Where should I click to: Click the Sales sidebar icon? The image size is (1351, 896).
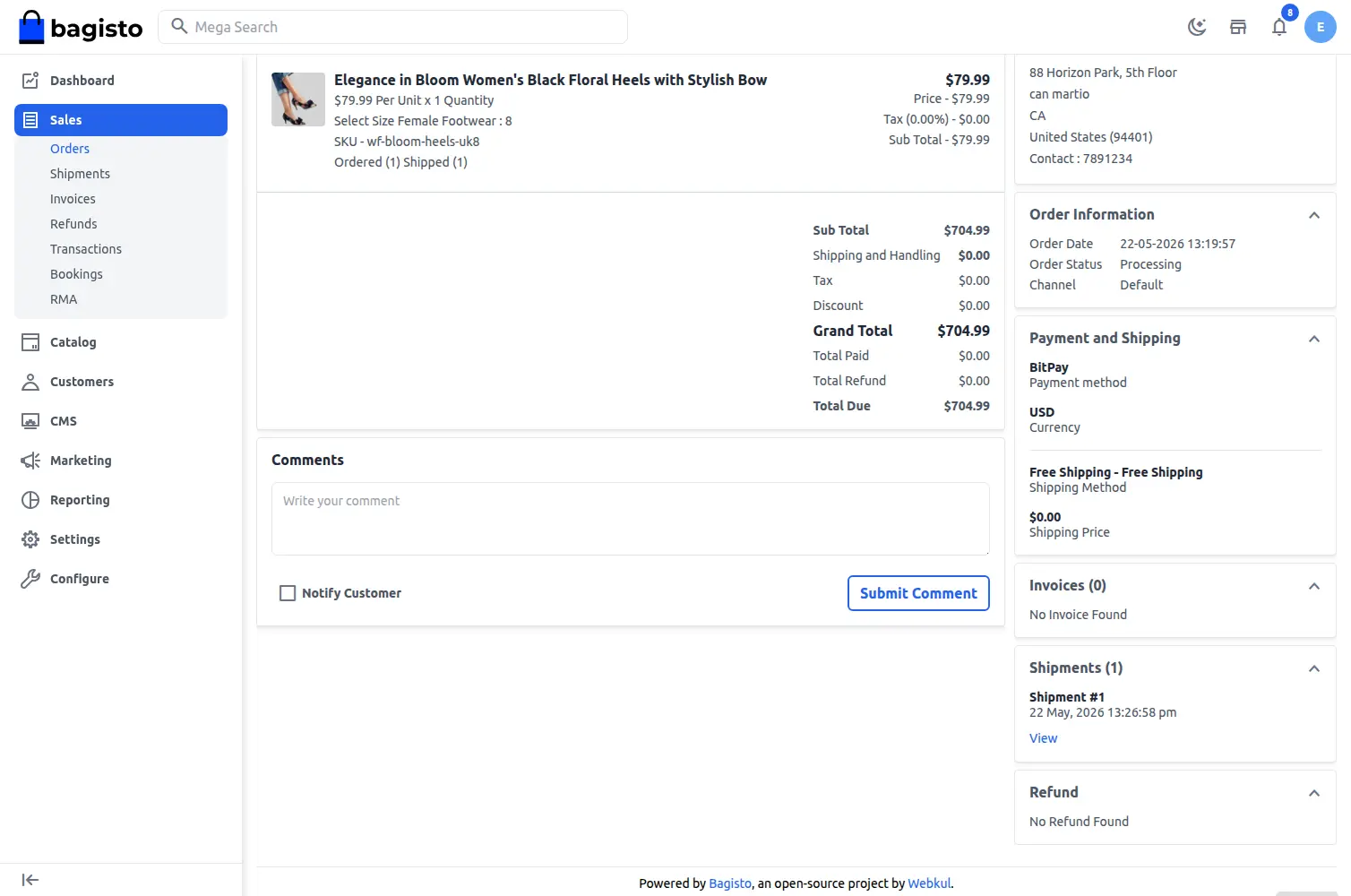tap(30, 120)
